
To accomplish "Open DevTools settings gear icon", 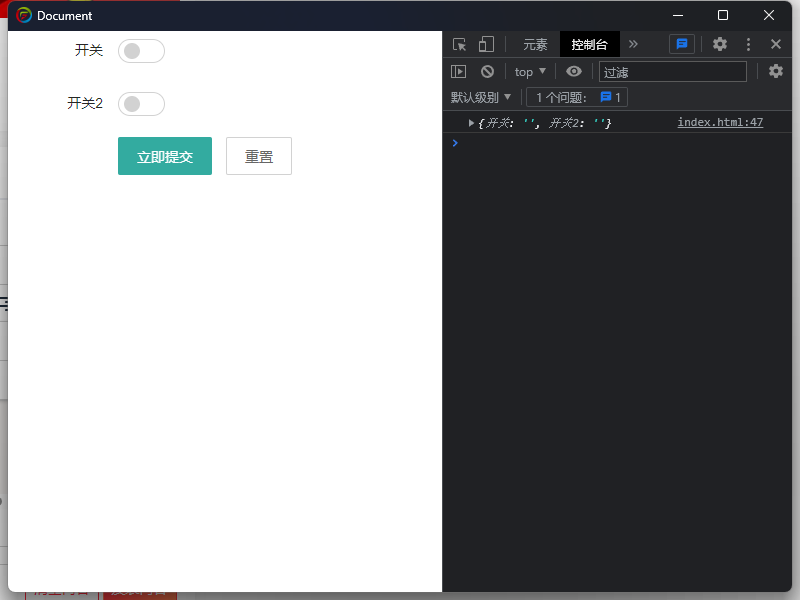I will click(x=719, y=44).
